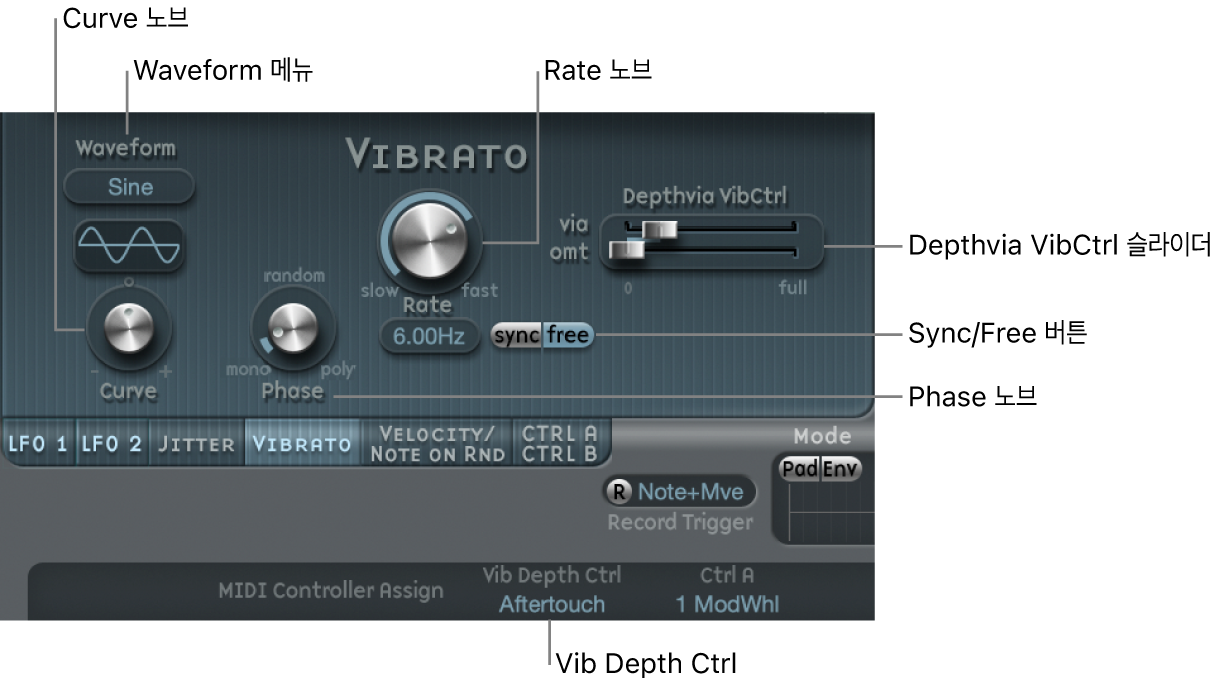Switch to the LFO 2 tab
Image resolution: width=1226 pixels, height=684 pixels.
[x=111, y=445]
